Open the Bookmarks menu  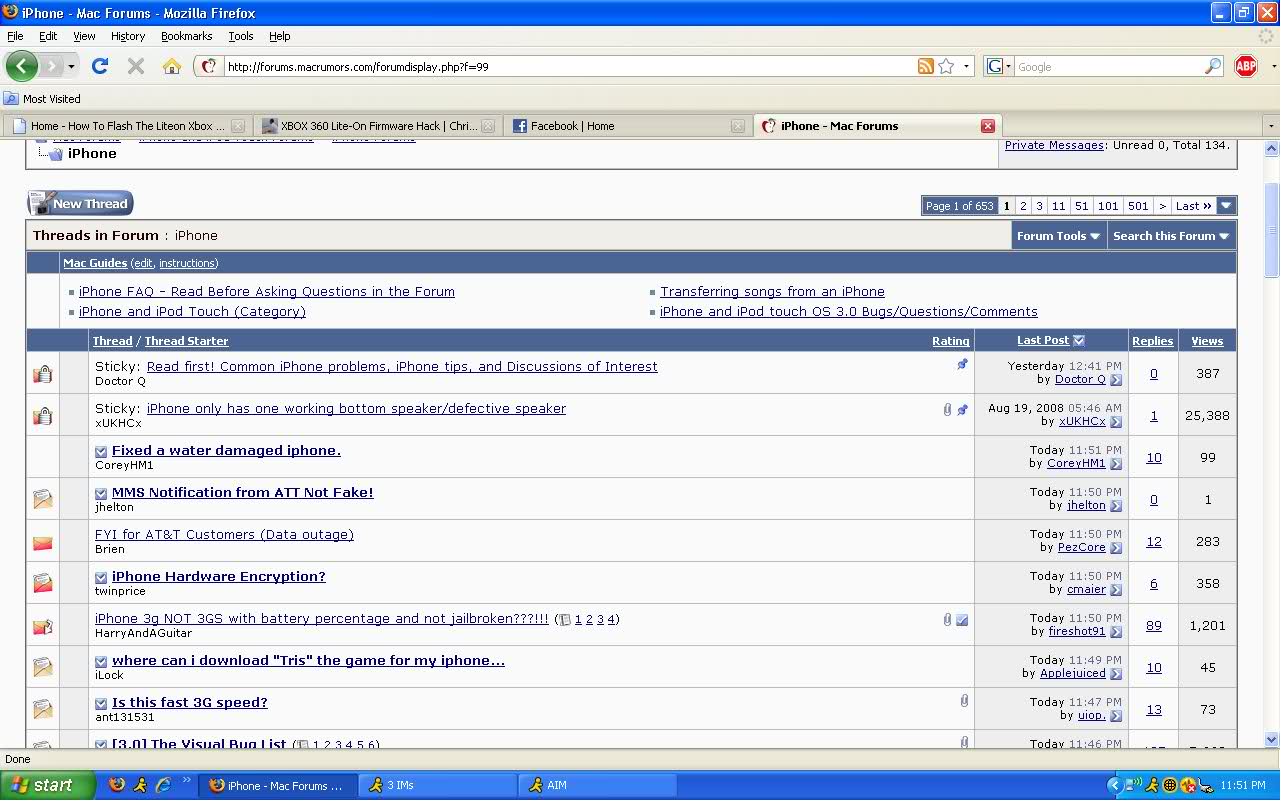click(x=186, y=36)
